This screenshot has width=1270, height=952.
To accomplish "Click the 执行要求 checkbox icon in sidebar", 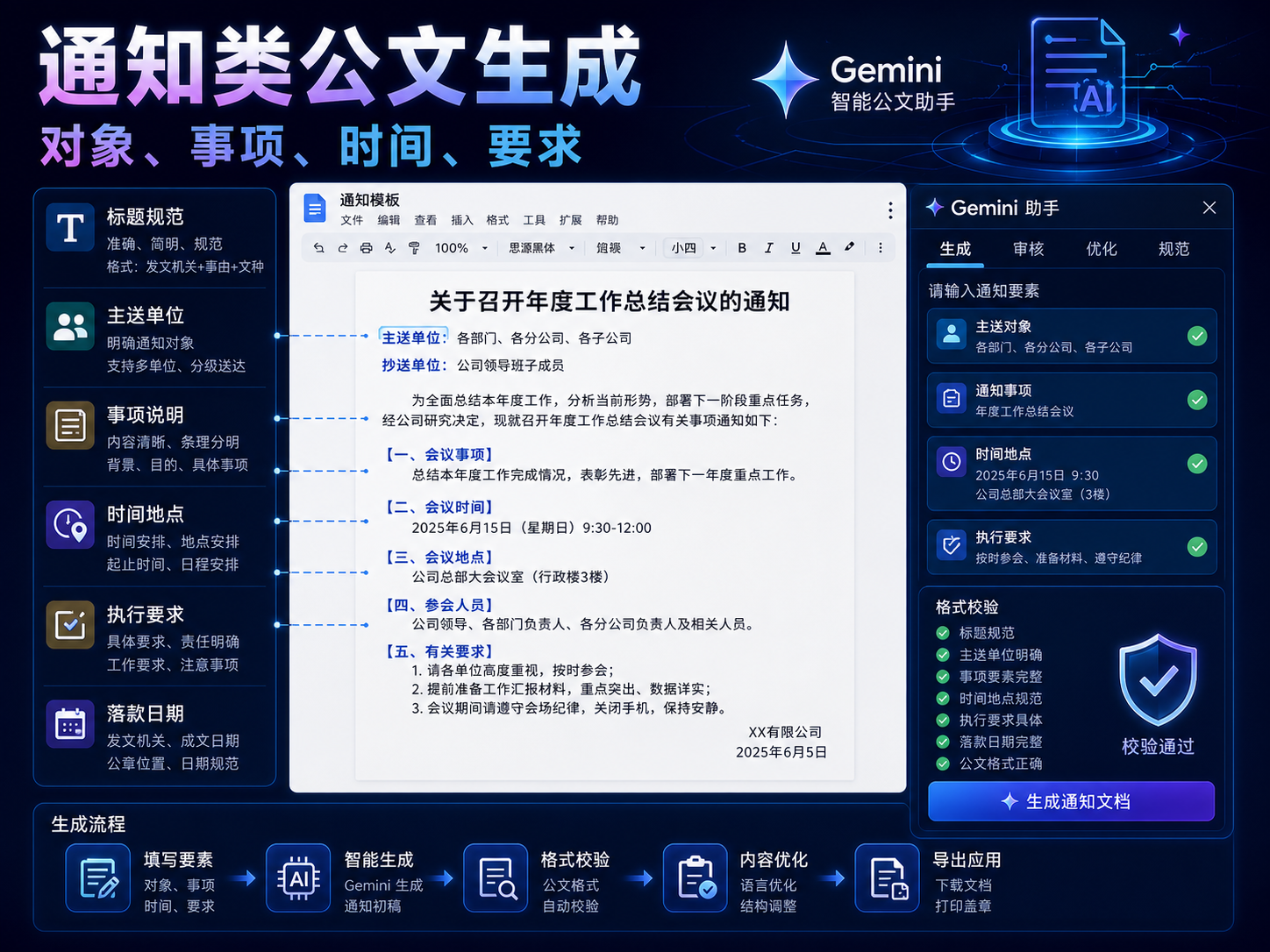I will 70,625.
